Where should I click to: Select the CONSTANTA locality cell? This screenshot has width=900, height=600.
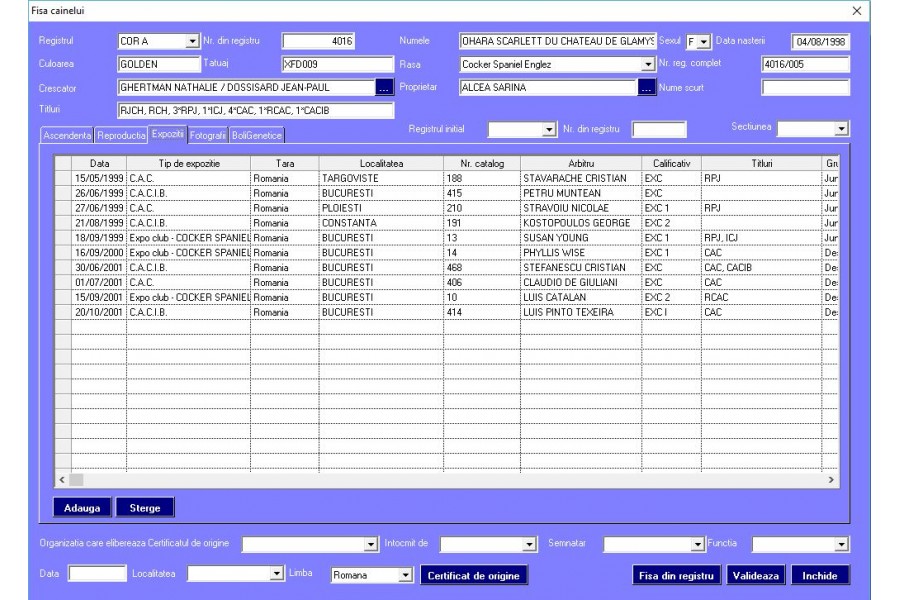tap(381, 223)
